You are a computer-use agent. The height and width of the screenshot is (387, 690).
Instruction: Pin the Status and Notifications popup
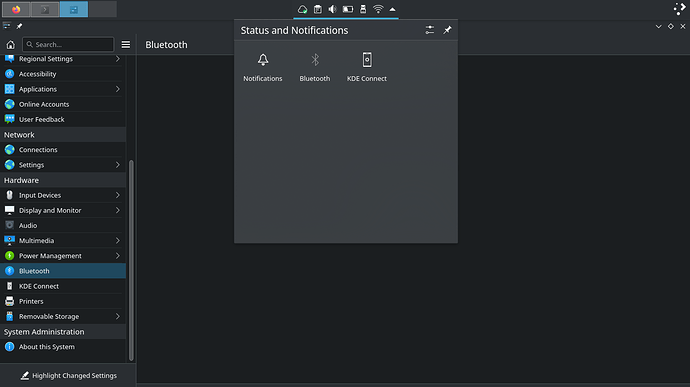(x=447, y=30)
